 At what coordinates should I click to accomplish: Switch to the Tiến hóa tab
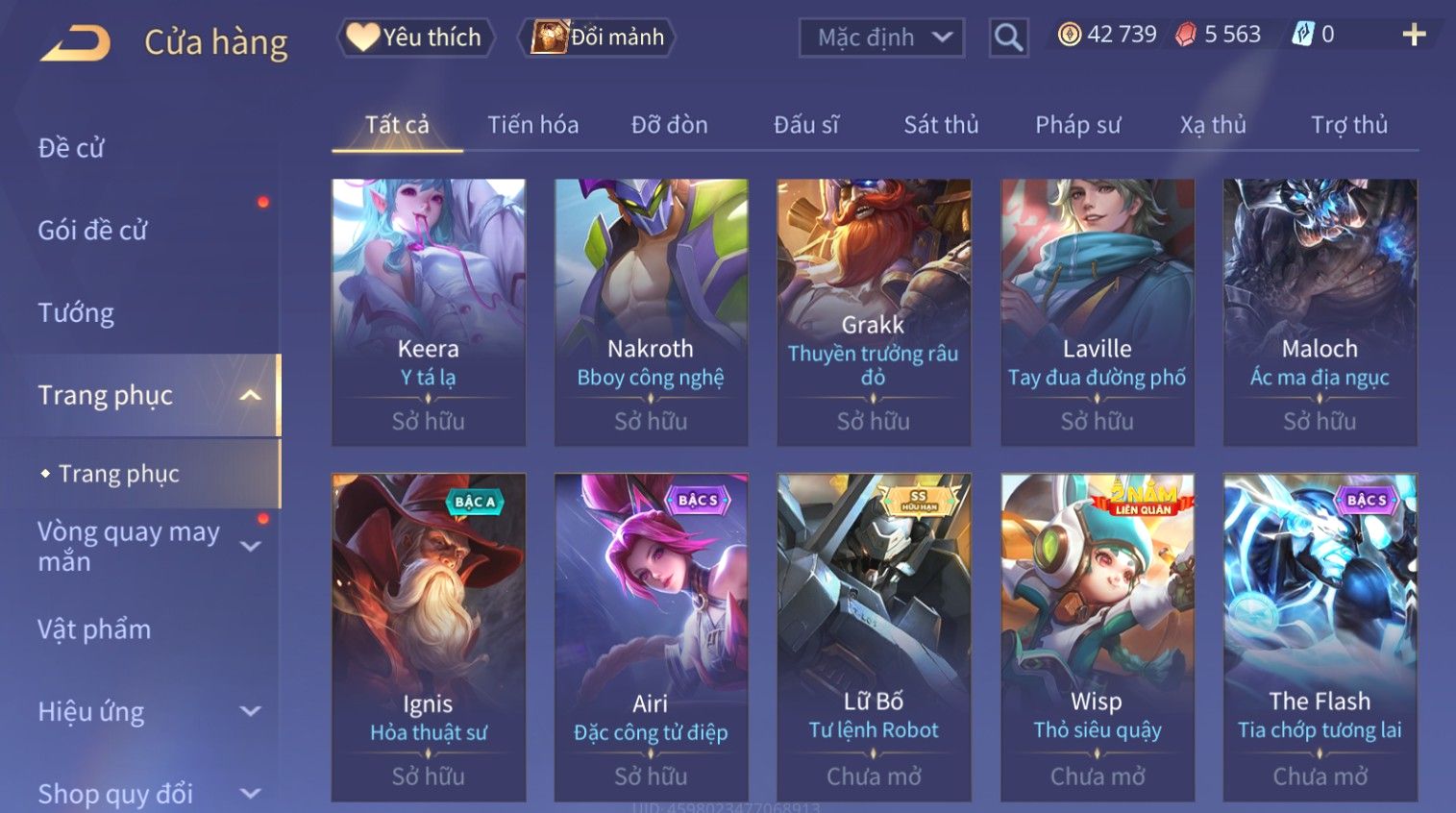[x=532, y=125]
